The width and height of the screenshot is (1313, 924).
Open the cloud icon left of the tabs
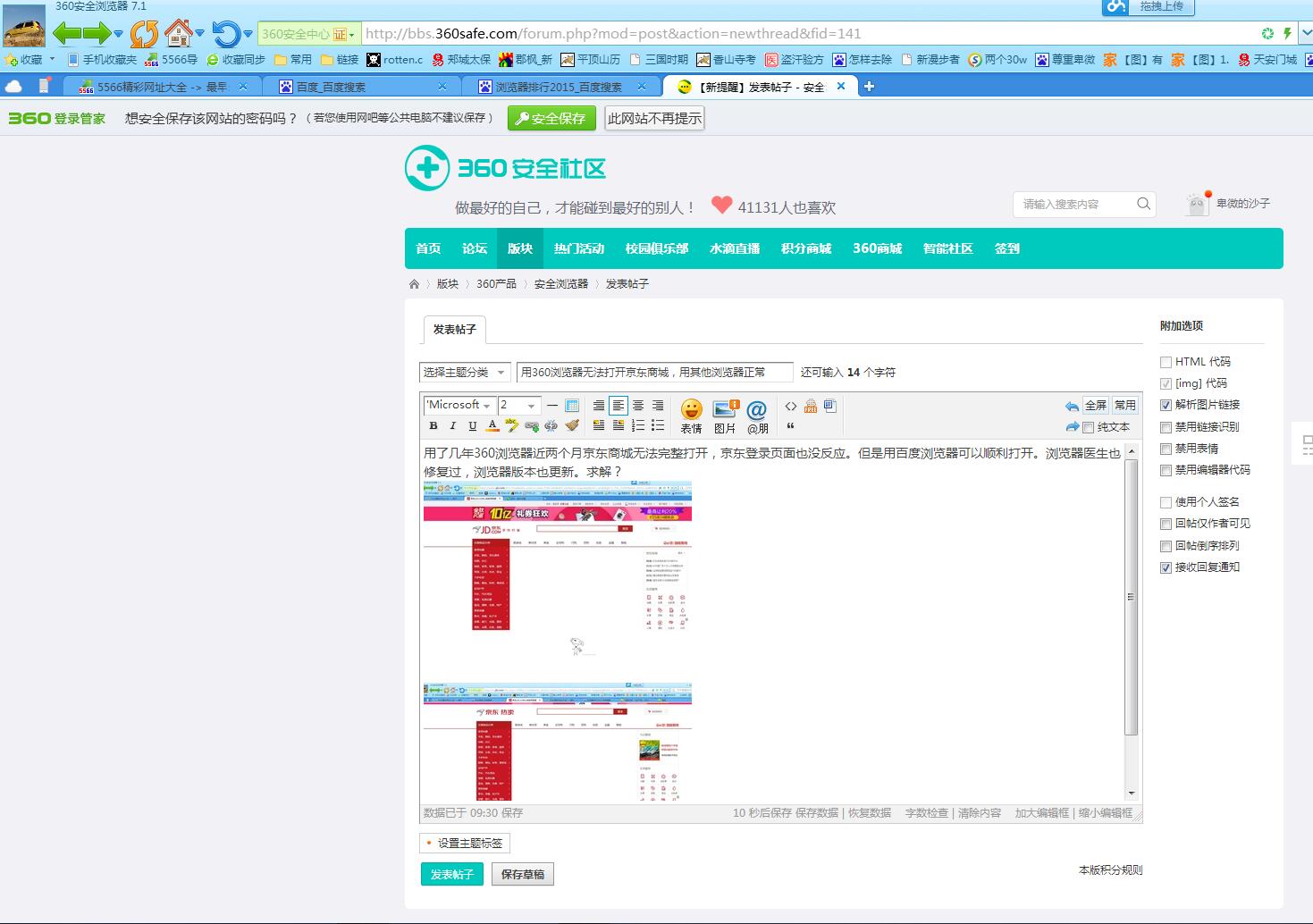point(13,87)
